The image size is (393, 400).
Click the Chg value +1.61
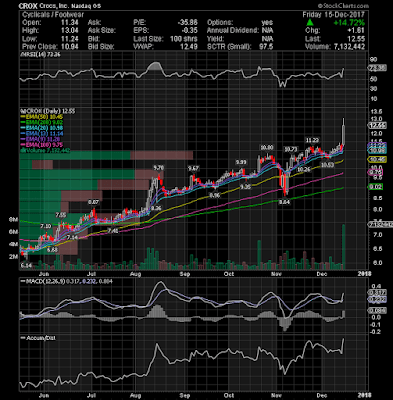click(356, 31)
